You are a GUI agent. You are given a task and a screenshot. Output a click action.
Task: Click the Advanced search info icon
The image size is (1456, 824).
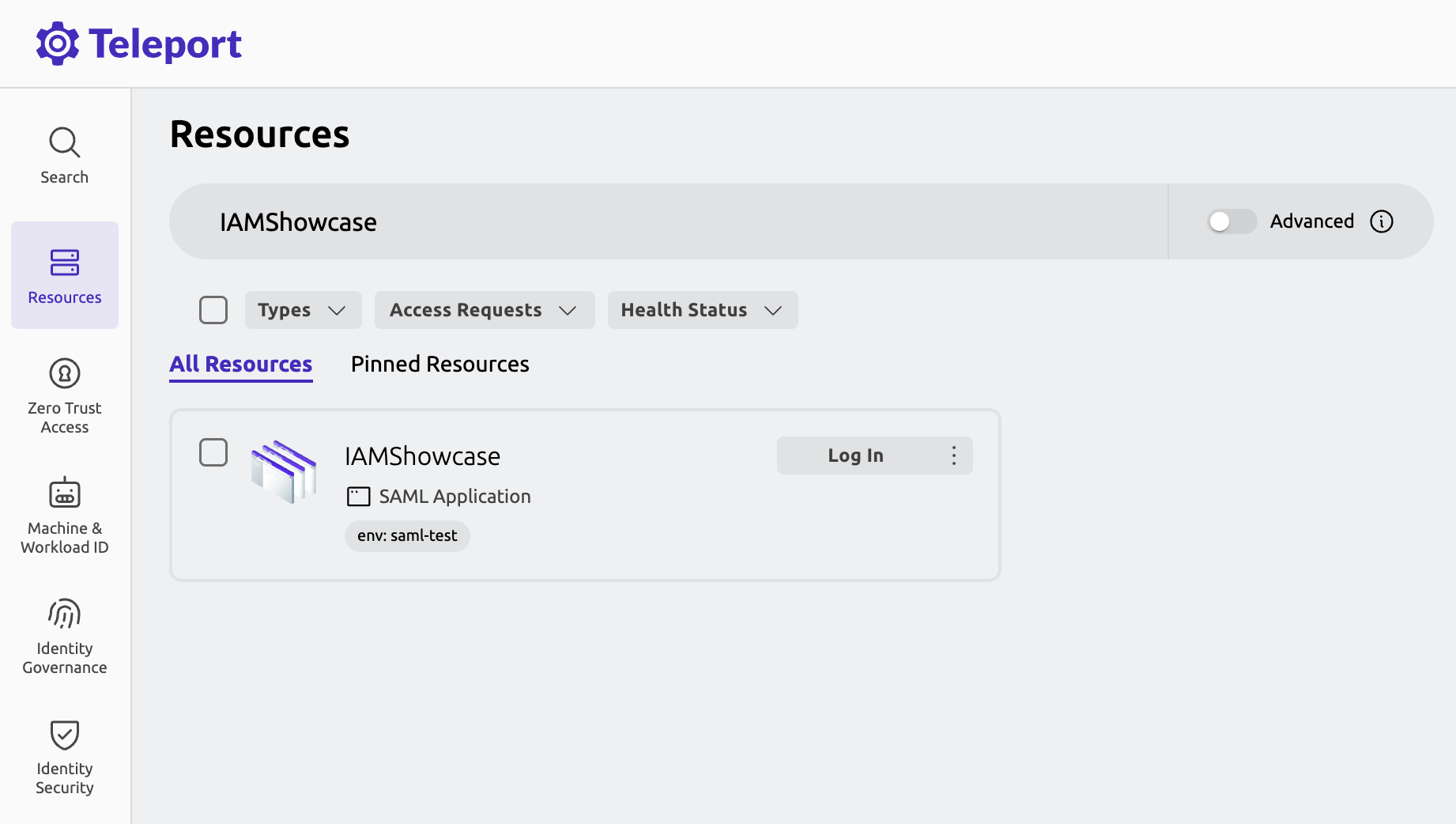pyautogui.click(x=1382, y=221)
